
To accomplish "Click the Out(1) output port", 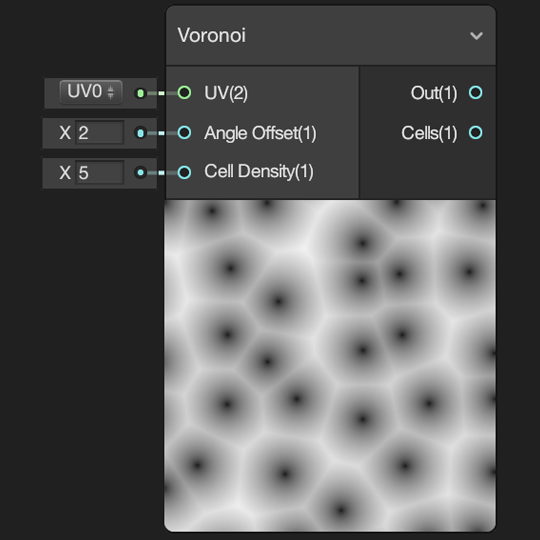I will click(x=476, y=93).
